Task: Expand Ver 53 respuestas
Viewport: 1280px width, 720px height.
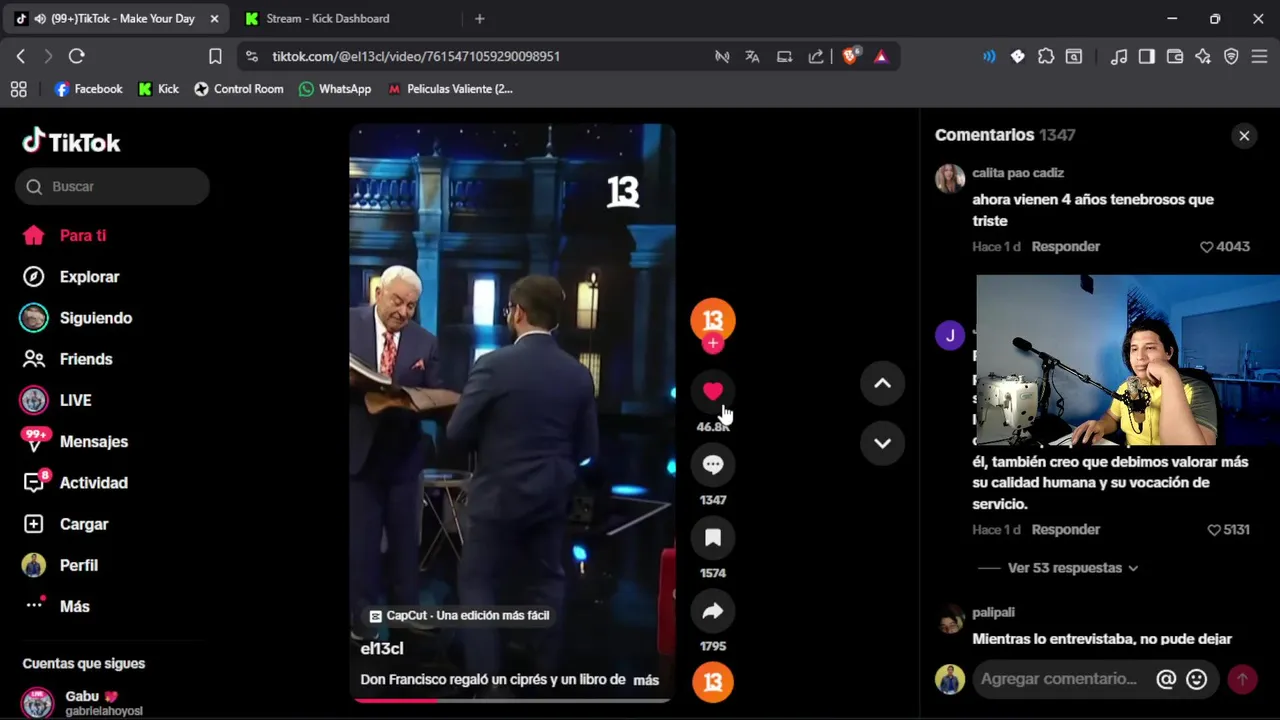Action: (1072, 568)
